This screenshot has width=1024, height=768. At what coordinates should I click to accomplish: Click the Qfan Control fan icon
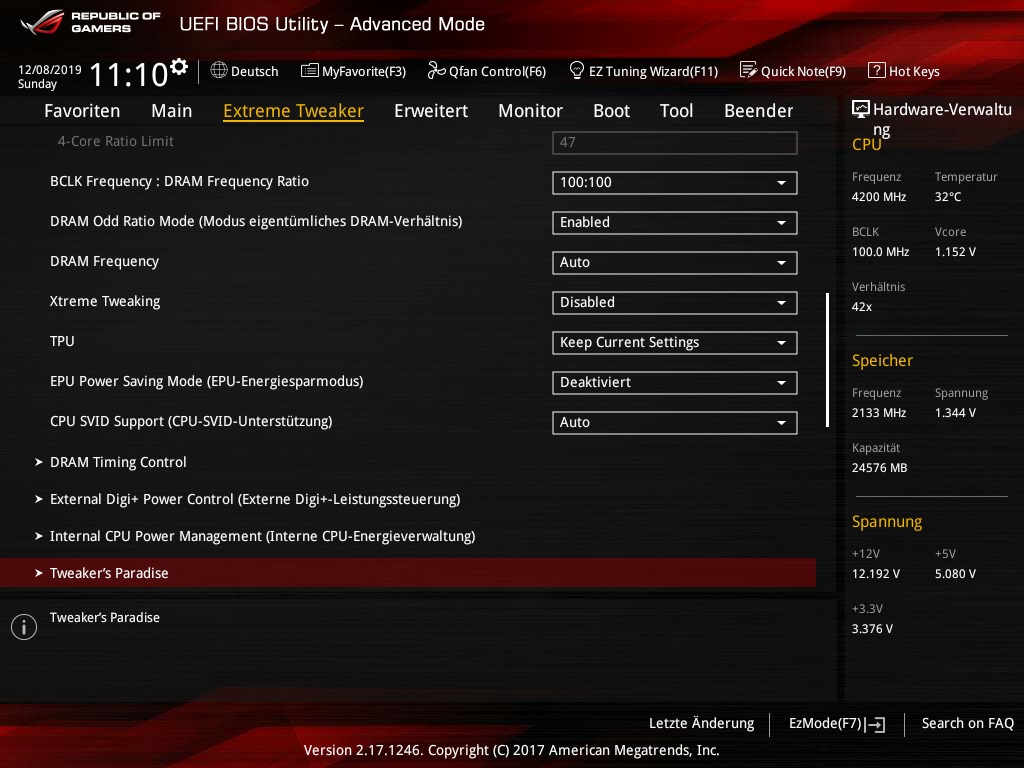436,70
